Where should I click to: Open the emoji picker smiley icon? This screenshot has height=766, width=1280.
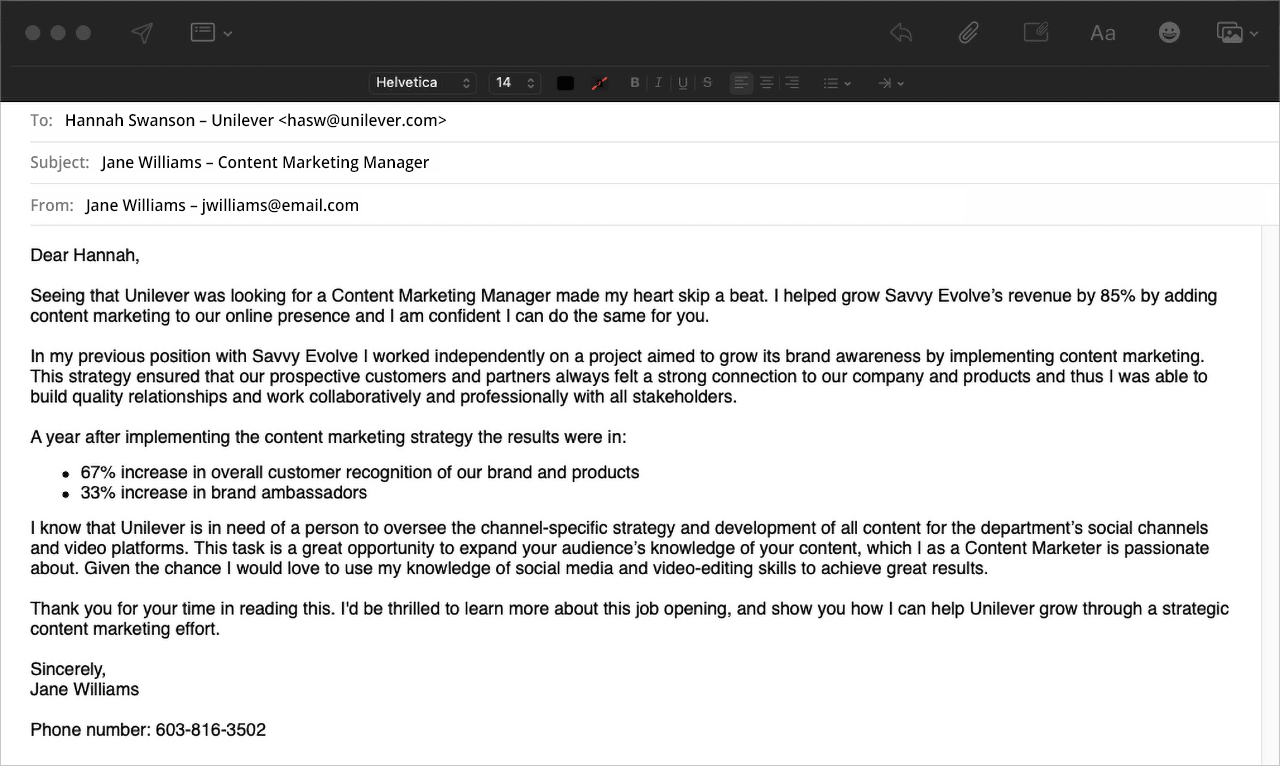(1169, 33)
